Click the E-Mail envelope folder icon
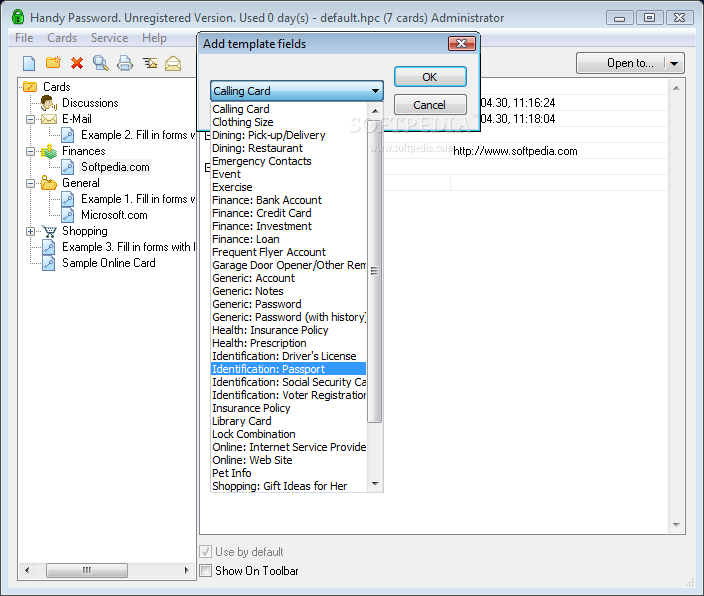This screenshot has width=704, height=596. 48,119
